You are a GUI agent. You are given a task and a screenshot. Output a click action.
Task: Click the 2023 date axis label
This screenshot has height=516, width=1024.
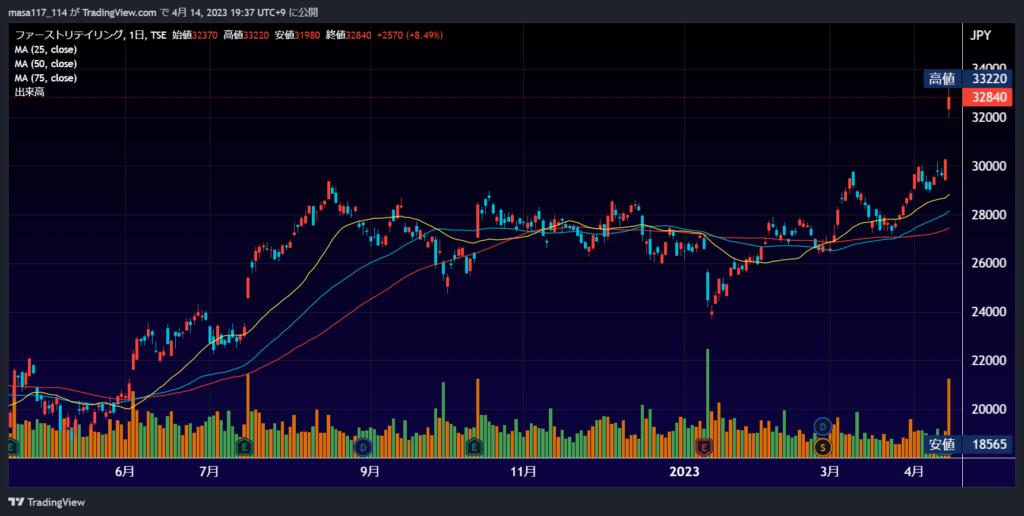point(684,471)
